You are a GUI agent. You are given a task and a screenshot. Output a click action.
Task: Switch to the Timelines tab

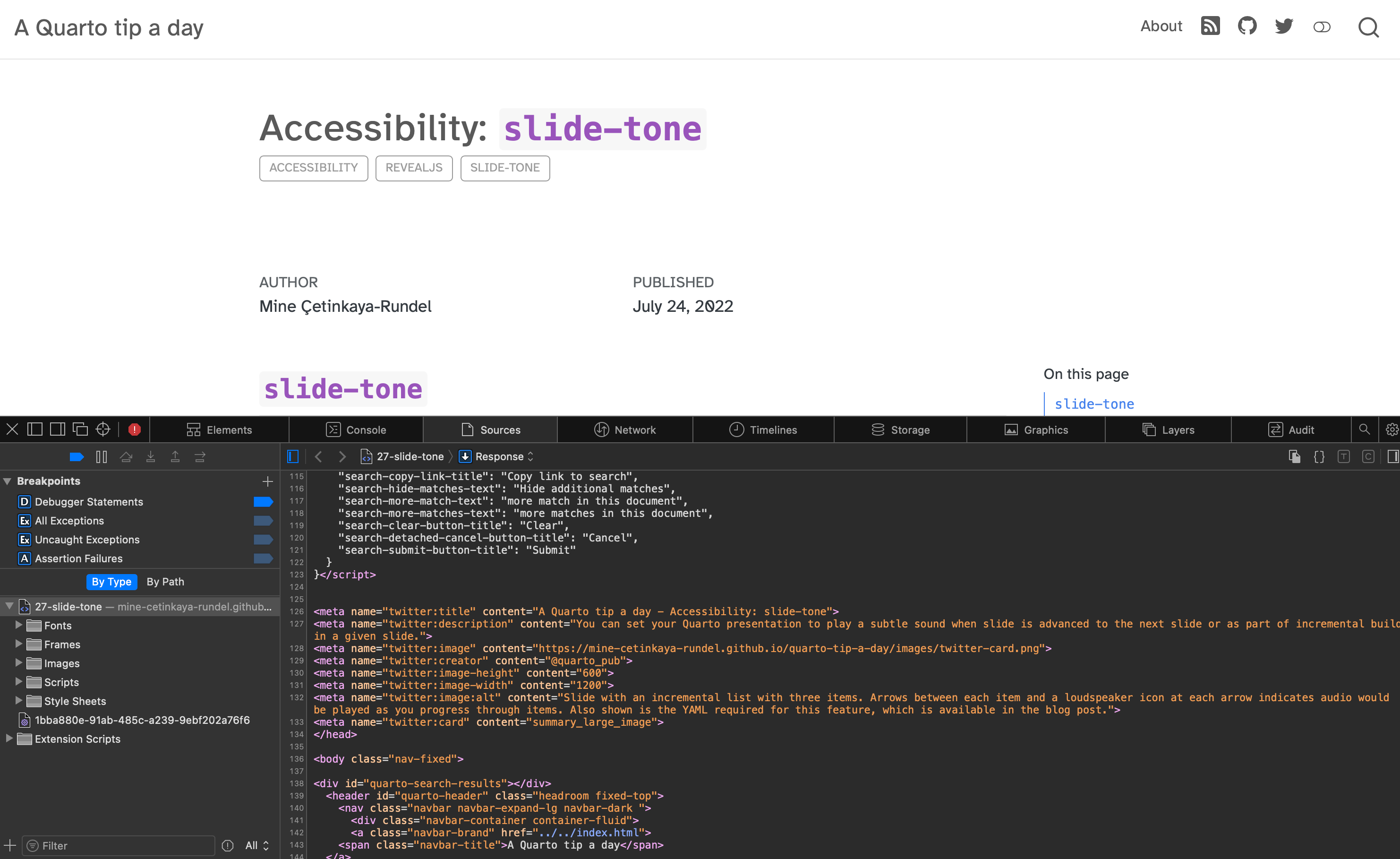[x=763, y=430]
